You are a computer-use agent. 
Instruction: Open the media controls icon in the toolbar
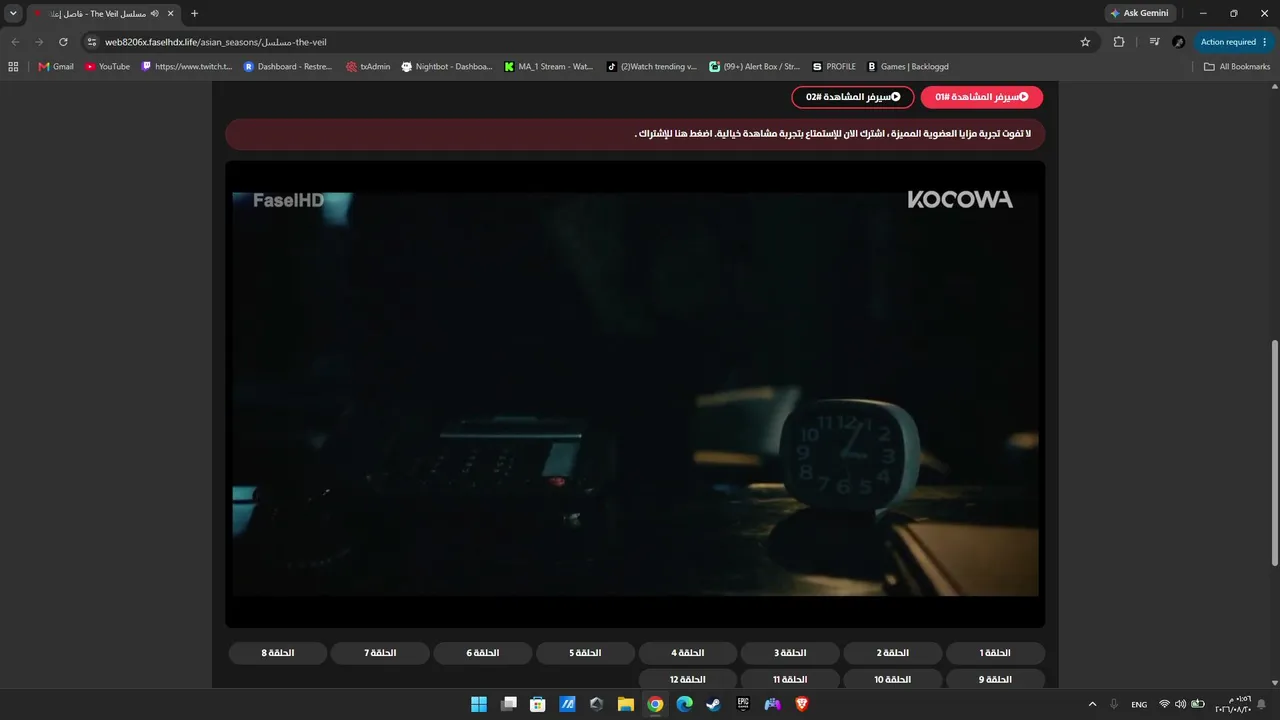coord(1154,42)
